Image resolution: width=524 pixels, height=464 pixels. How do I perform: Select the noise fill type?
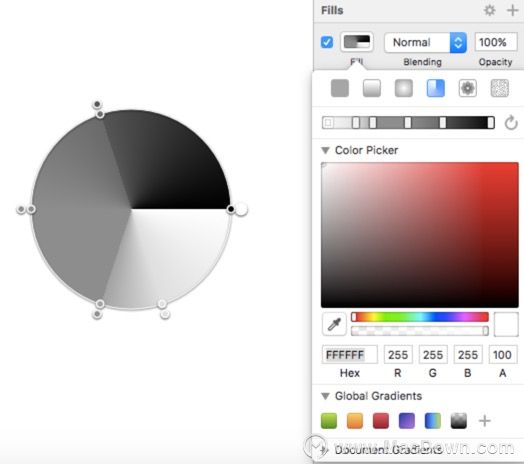pyautogui.click(x=499, y=88)
